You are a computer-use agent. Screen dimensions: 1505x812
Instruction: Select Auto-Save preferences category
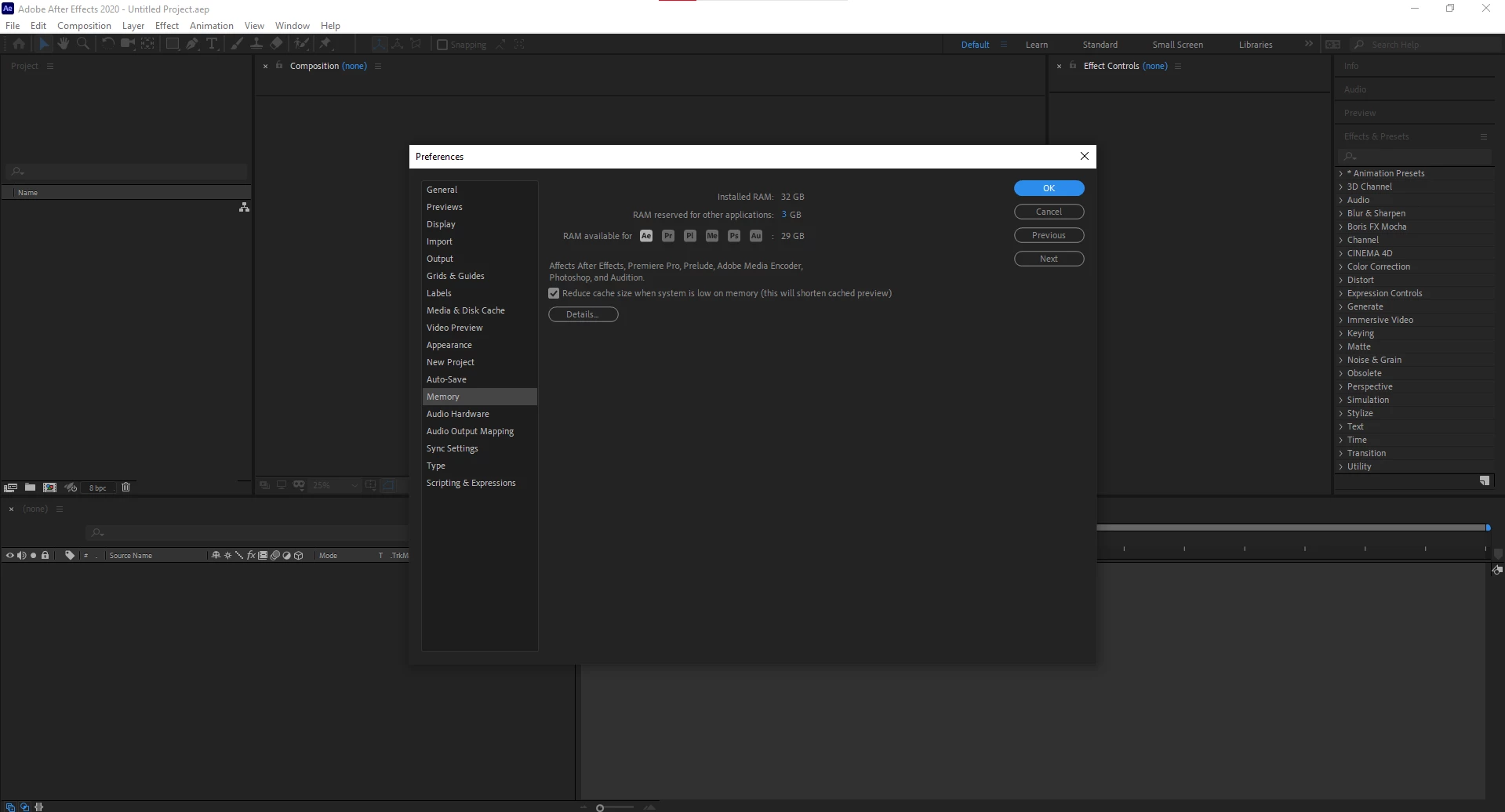pyautogui.click(x=479, y=379)
